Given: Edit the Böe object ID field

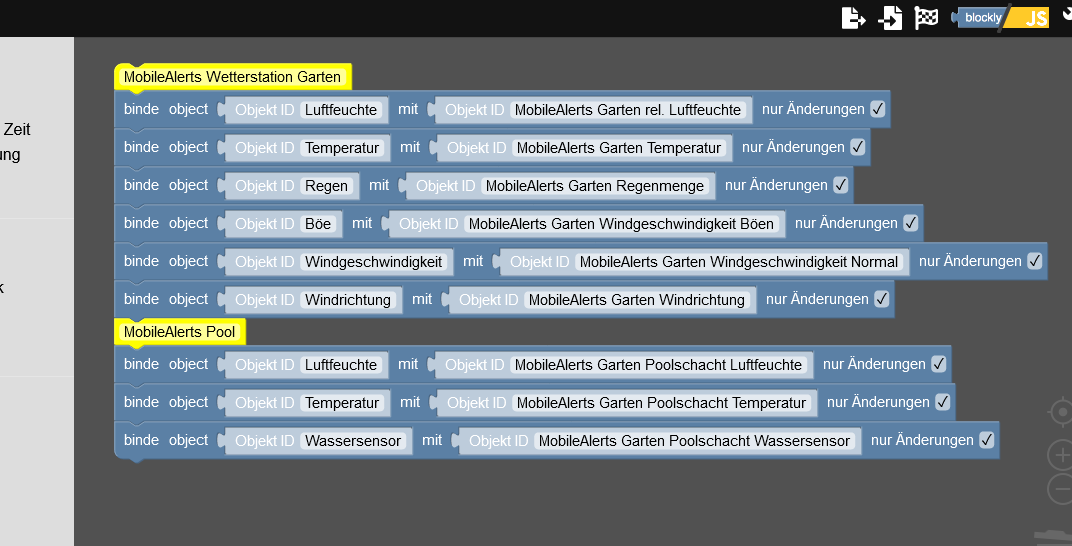Looking at the screenshot, I should click(x=318, y=223).
